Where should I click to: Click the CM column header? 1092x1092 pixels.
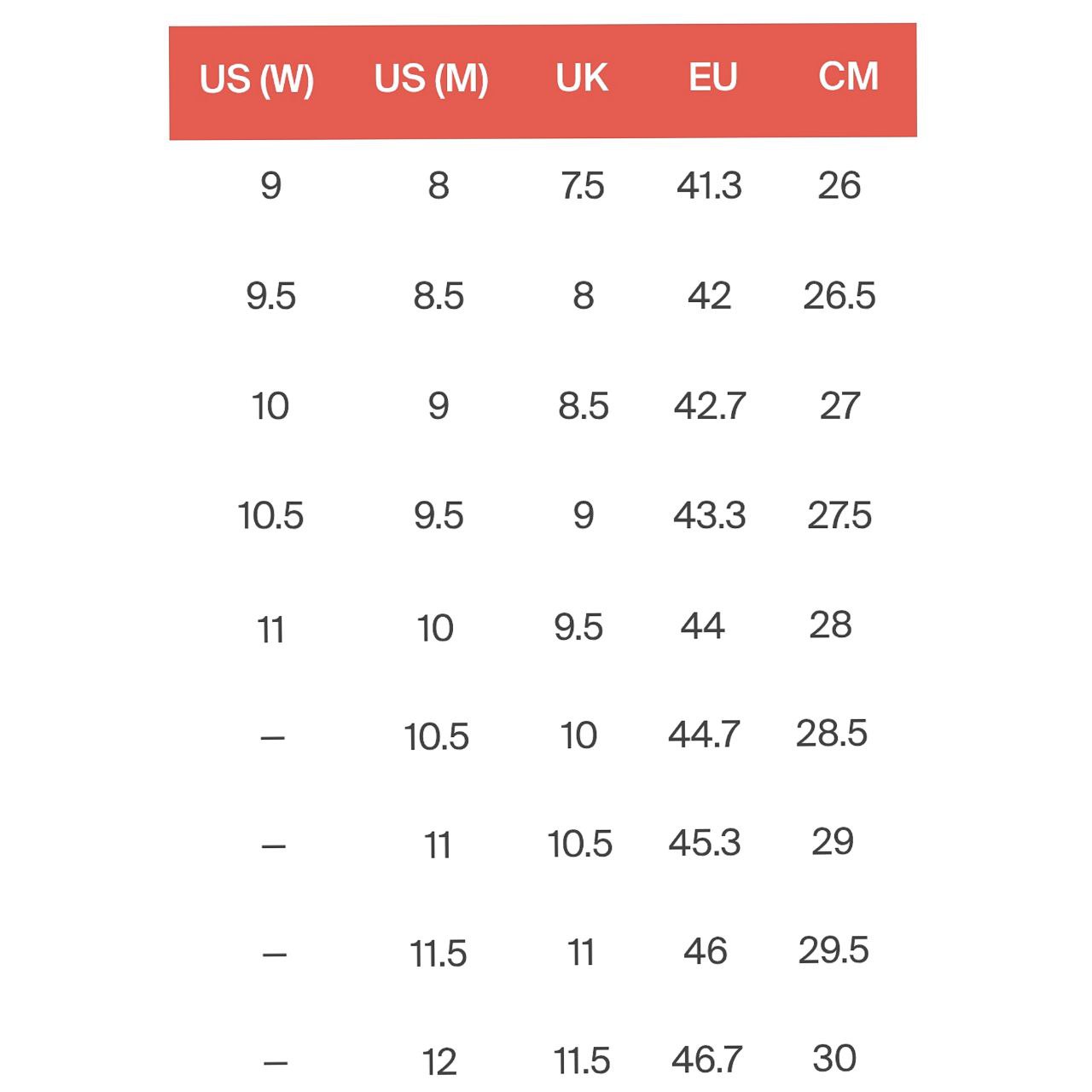(x=848, y=77)
